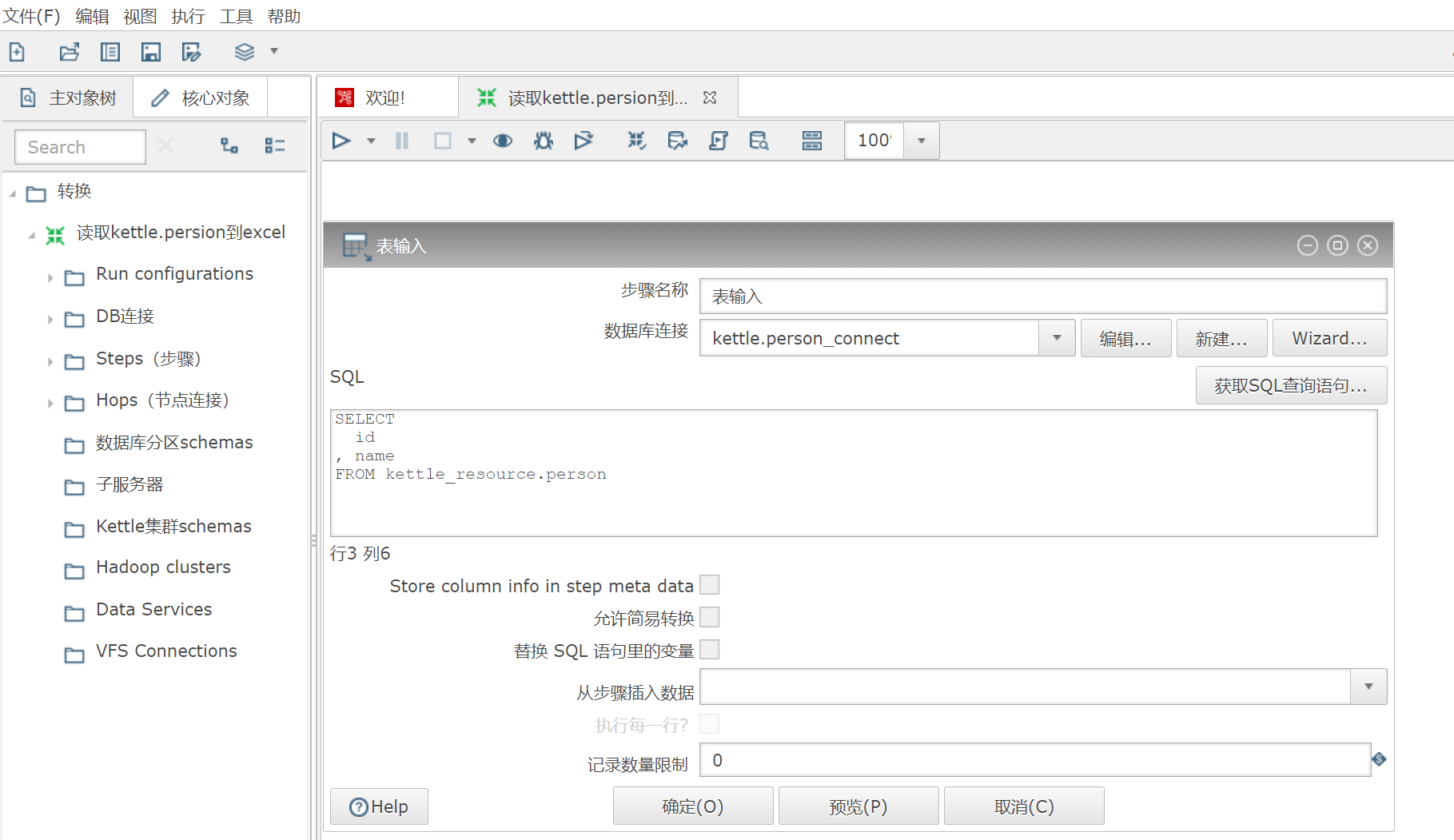1454x840 pixels.
Task: Open the 欢迎! tab
Action: click(387, 98)
